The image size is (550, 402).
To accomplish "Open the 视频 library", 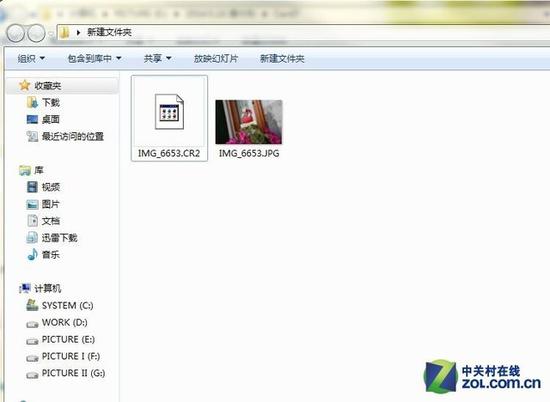I will 51,187.
